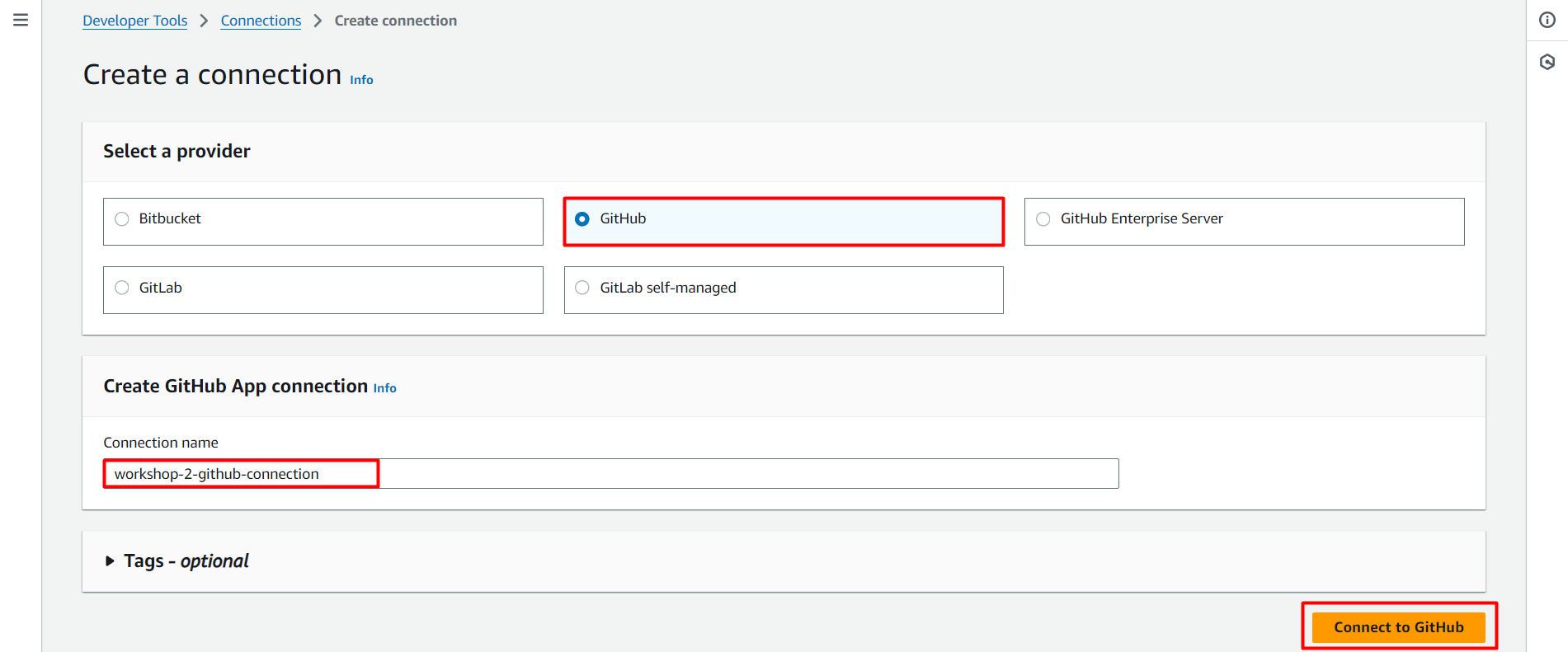Open the hamburger navigation menu
This screenshot has height=652, width=1568.
click(21, 20)
